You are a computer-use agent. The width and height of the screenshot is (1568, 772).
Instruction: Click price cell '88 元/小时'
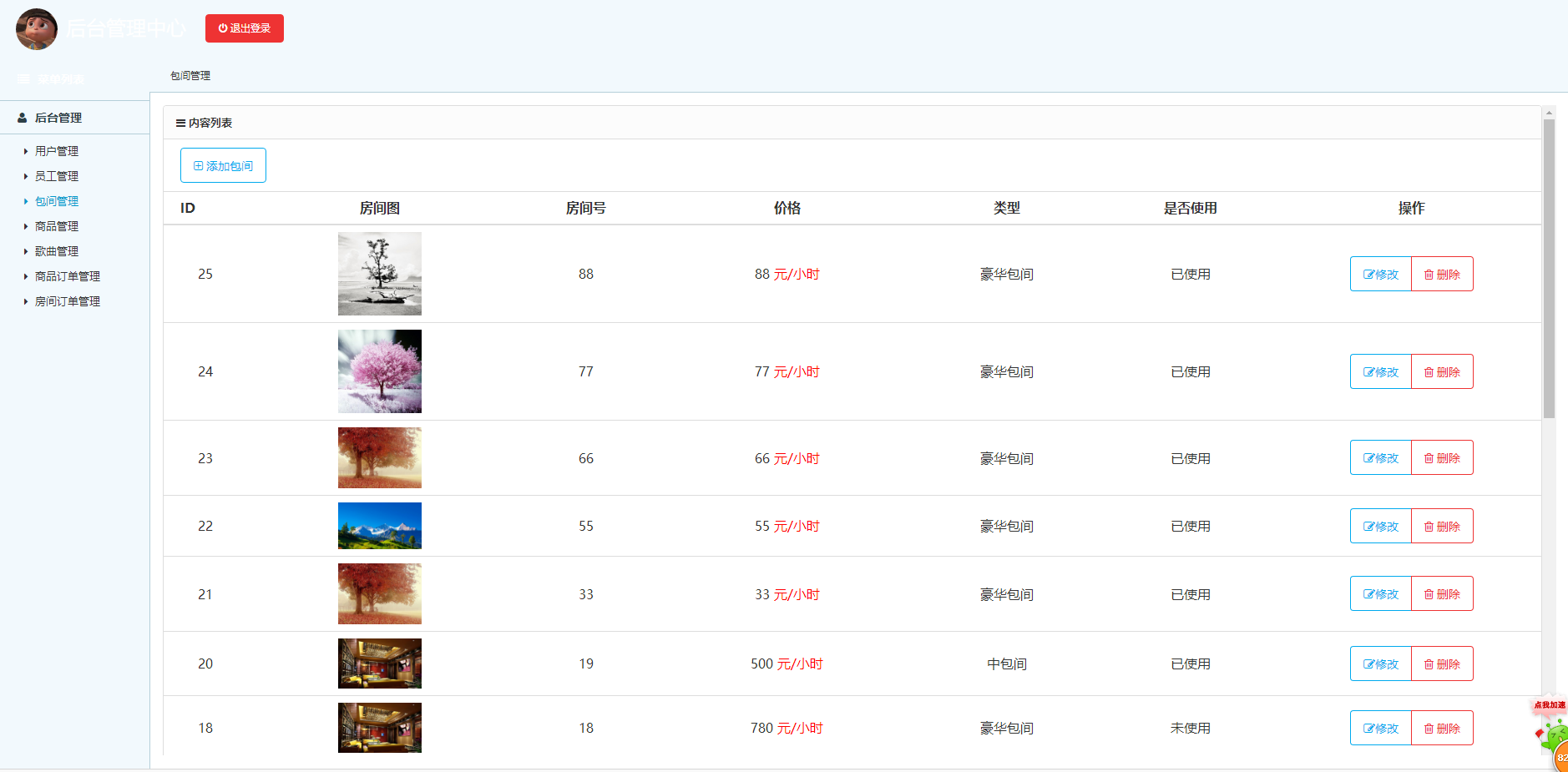787,274
